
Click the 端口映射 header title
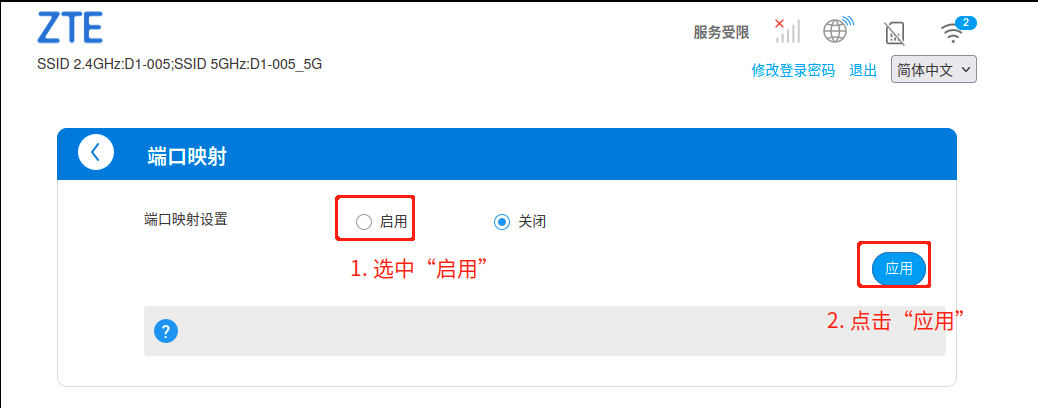click(187, 157)
